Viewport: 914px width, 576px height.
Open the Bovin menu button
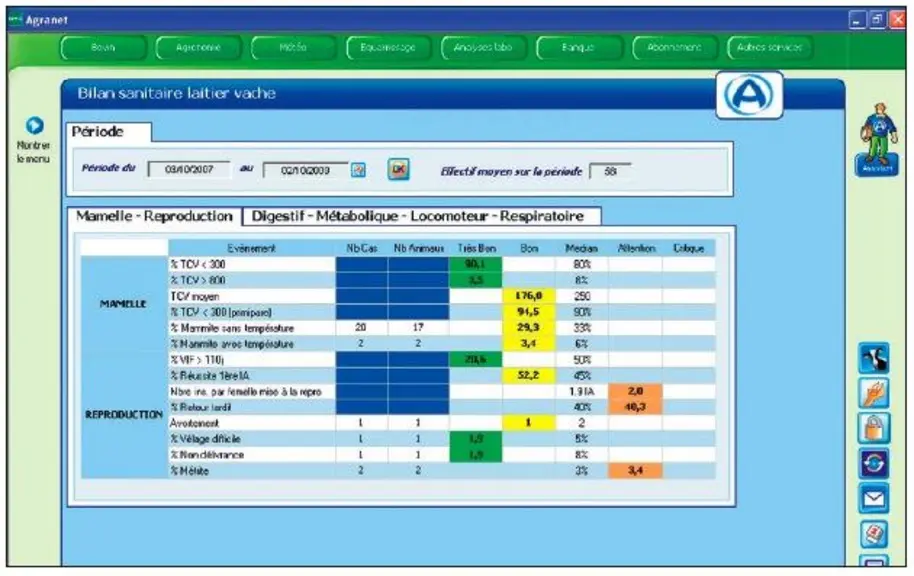pos(103,48)
